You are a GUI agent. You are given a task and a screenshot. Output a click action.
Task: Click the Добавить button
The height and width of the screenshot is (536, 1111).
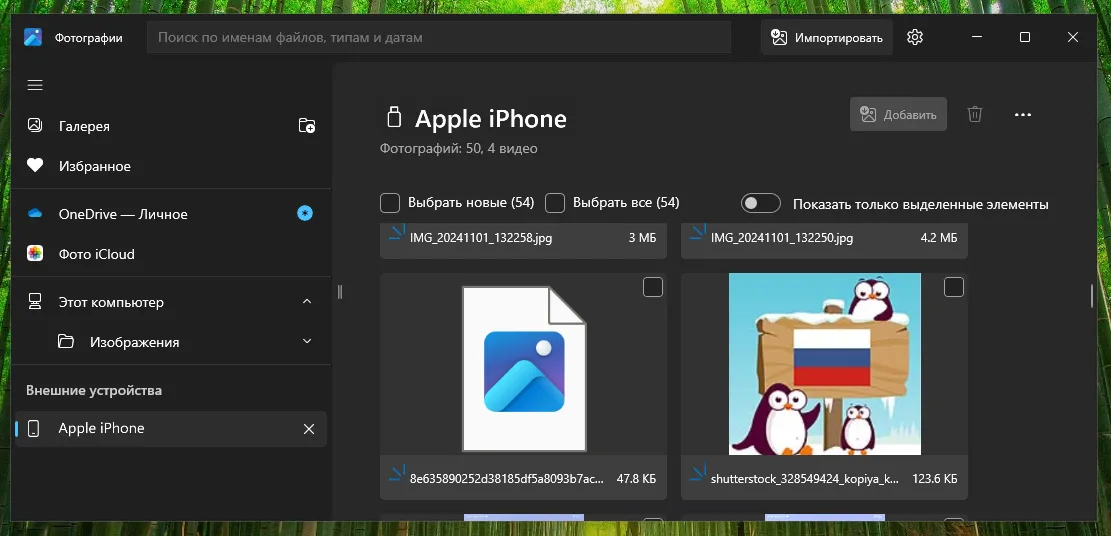tap(898, 114)
